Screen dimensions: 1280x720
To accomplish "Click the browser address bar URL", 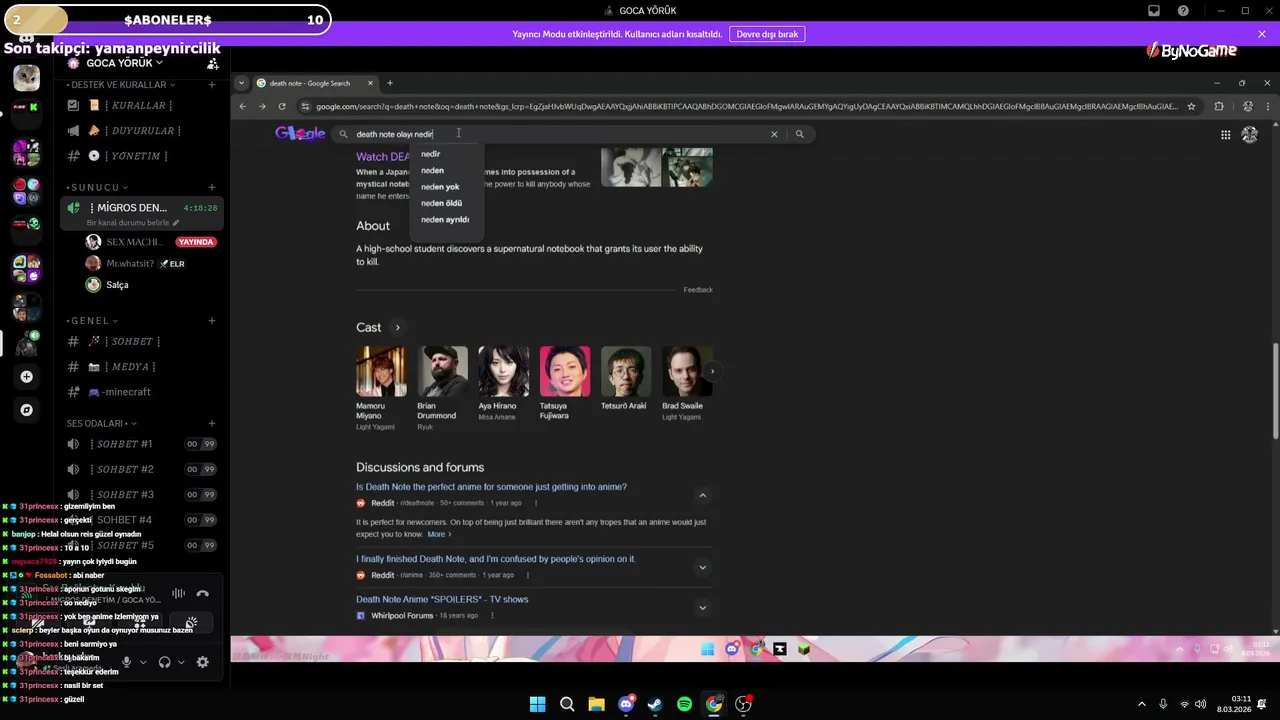I will pyautogui.click(x=745, y=106).
